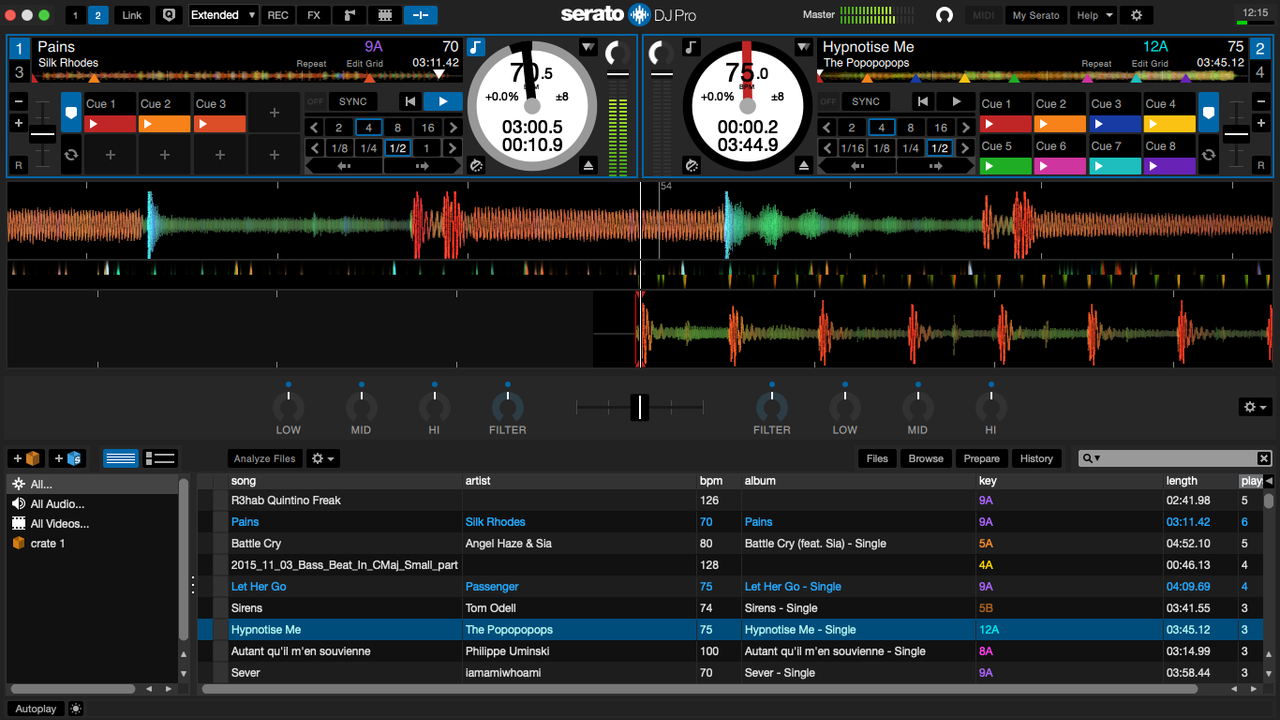Viewport: 1280px width, 720px height.
Task: Toggle Repeat on right deck
Action: [x=1097, y=64]
